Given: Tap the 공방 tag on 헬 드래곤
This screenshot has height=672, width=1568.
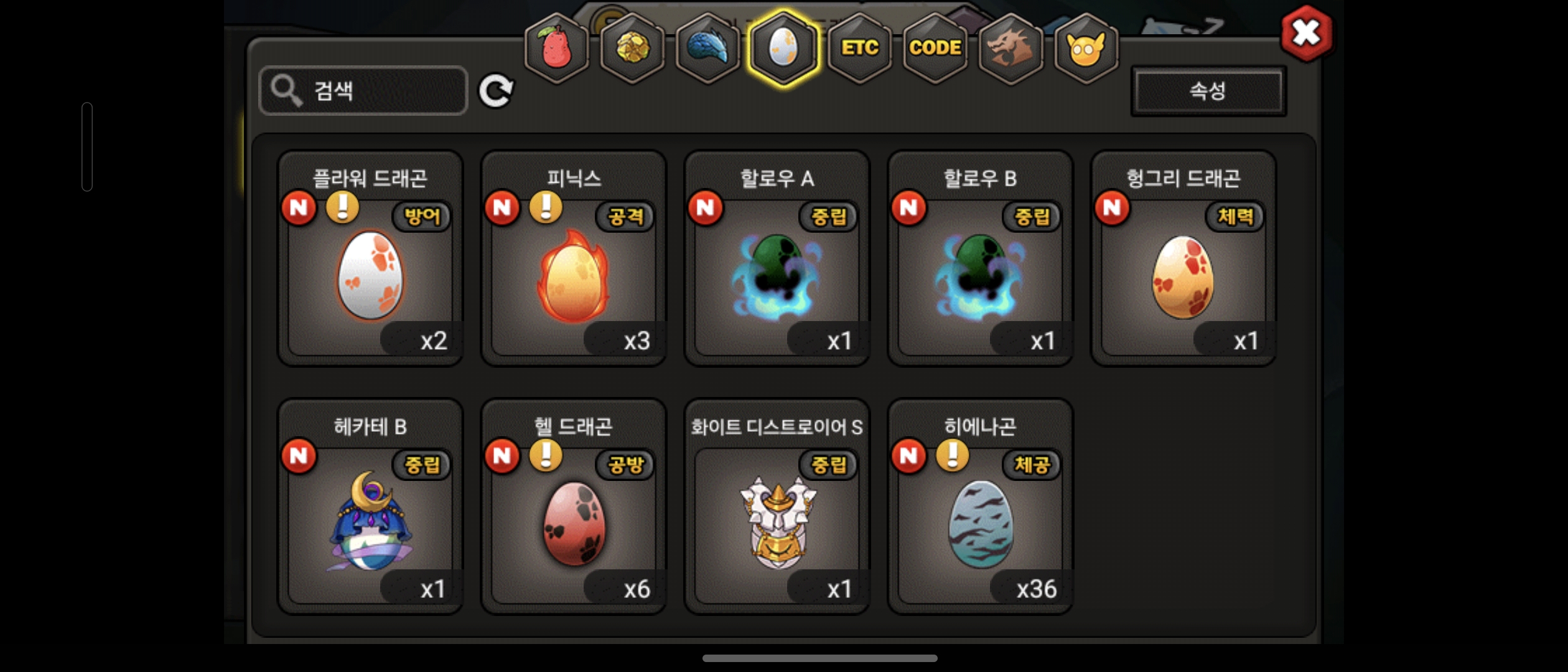Looking at the screenshot, I should point(625,465).
